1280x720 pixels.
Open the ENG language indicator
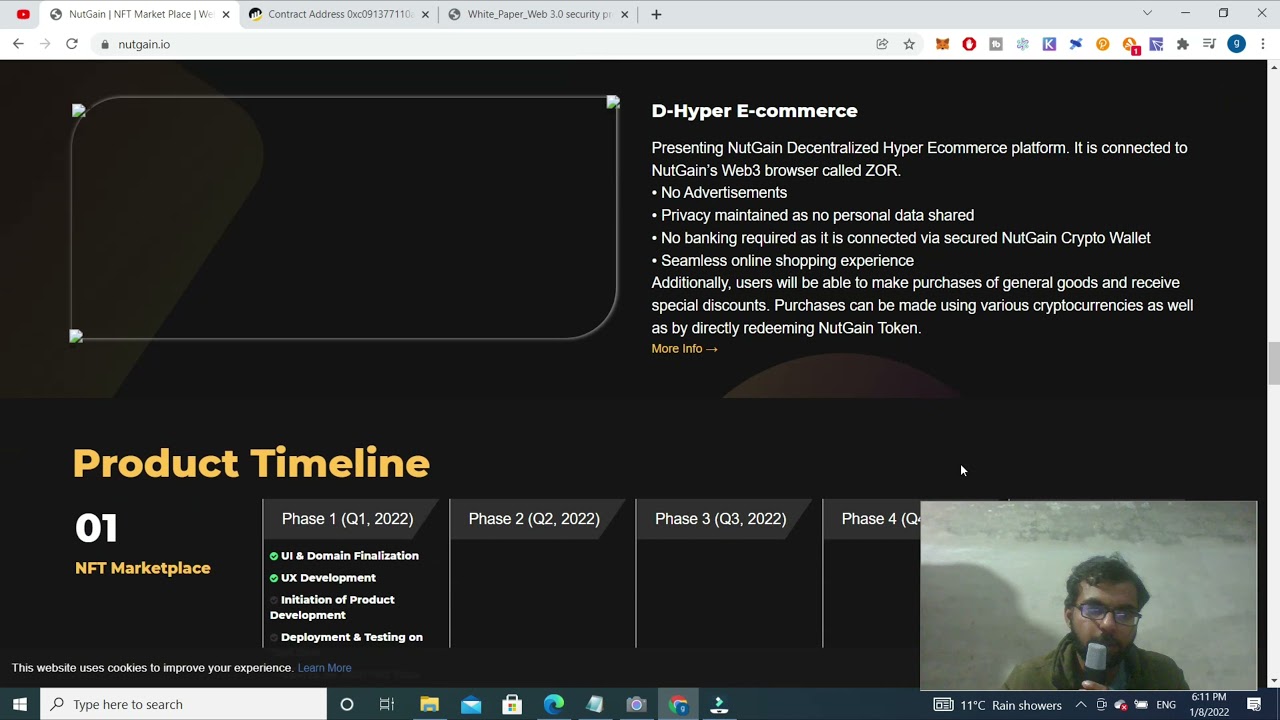pyautogui.click(x=1166, y=705)
